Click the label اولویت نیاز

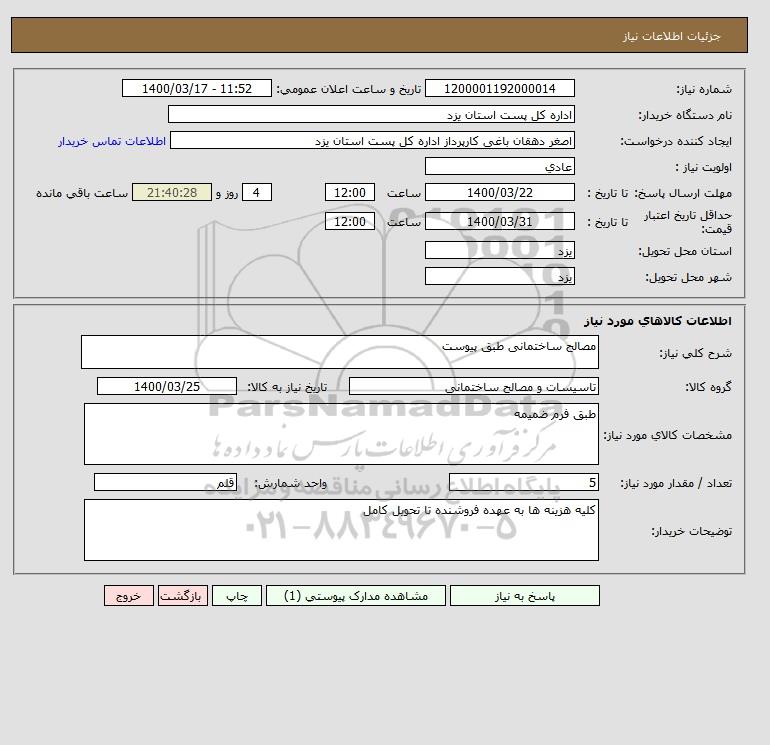[703, 167]
